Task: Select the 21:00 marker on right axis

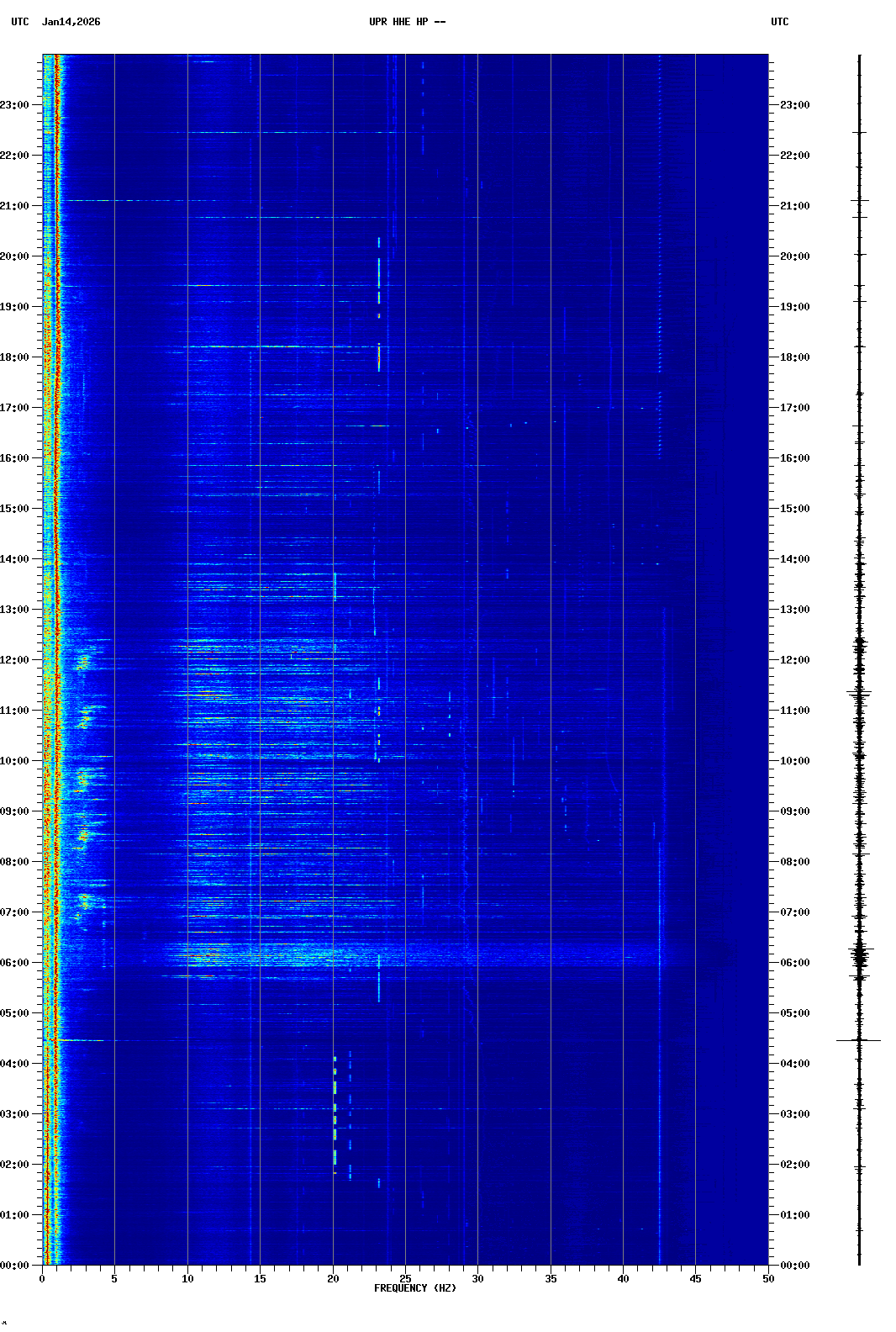Action: tap(794, 206)
